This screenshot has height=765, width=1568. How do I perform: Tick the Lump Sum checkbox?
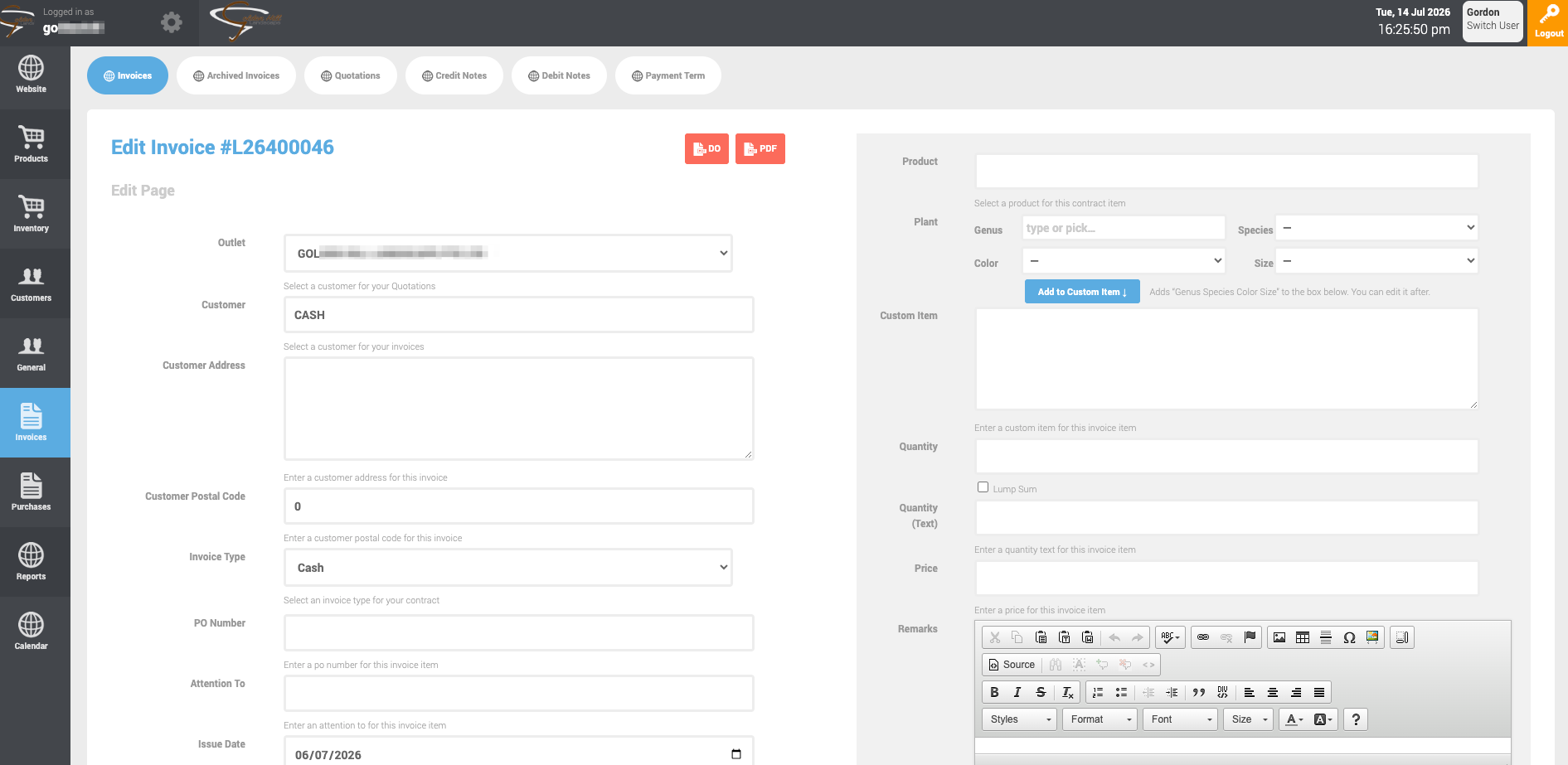coord(983,487)
